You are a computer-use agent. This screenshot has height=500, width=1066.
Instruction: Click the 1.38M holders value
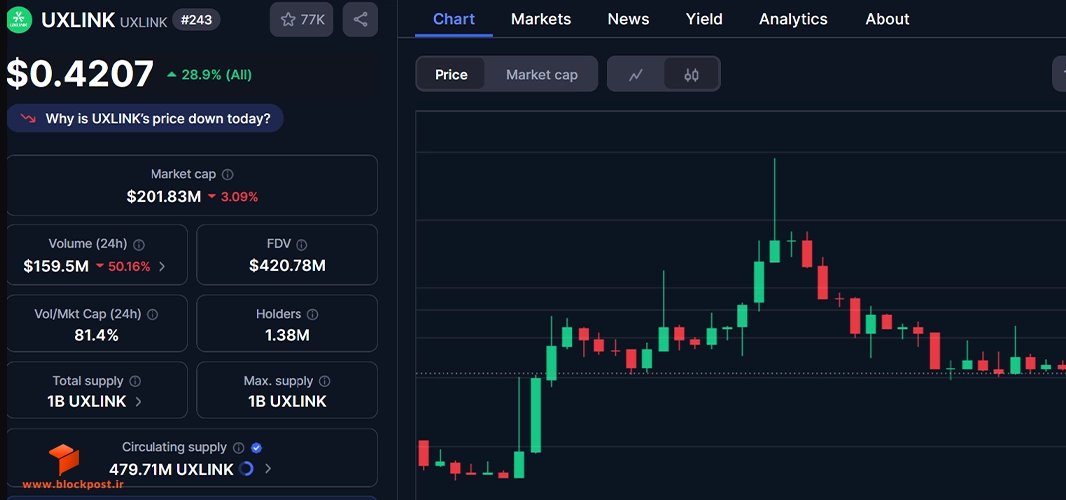[287, 335]
